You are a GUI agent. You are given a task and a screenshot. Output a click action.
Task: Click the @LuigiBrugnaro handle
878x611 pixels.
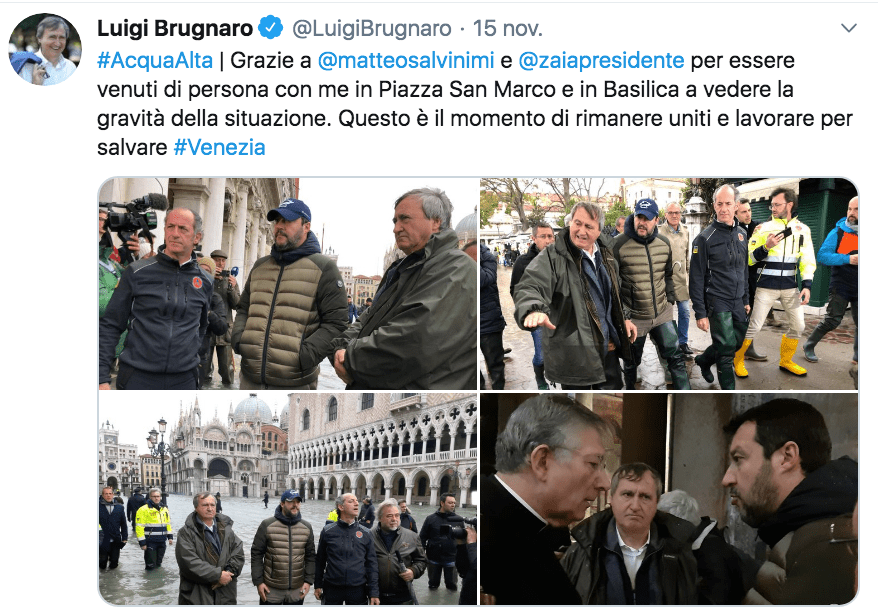372,28
